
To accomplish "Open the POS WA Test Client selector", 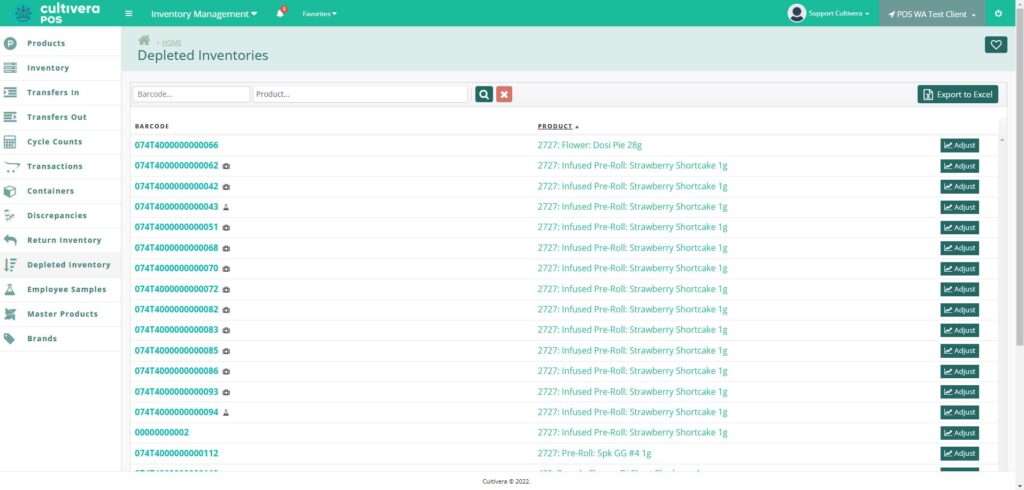I will click(x=931, y=14).
